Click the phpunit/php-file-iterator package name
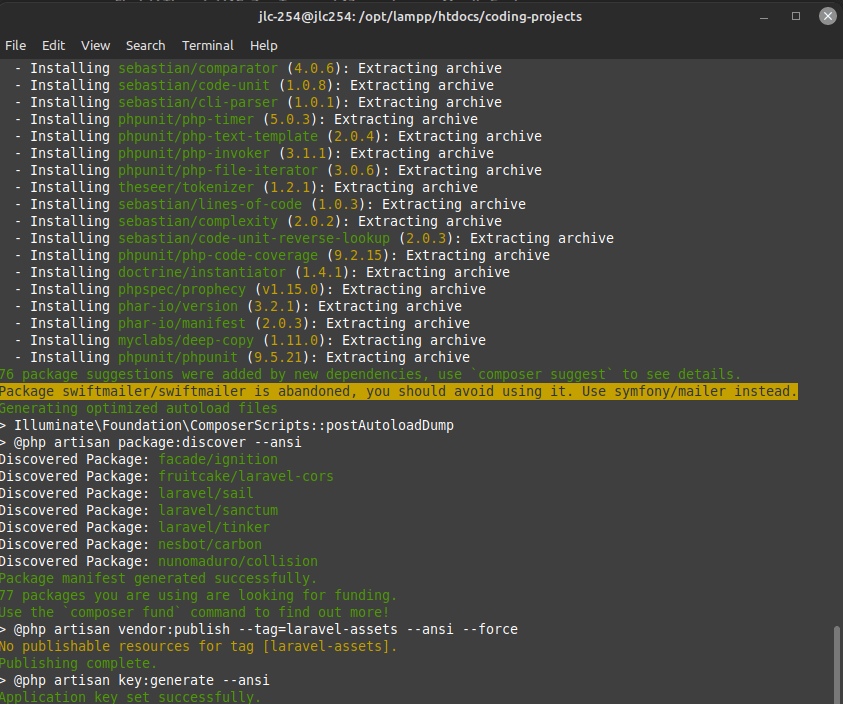Image resolution: width=843 pixels, height=704 pixels. (218, 170)
